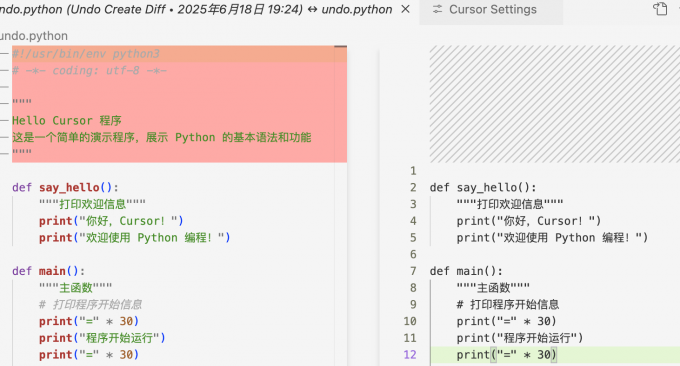This screenshot has width=680, height=366.
Task: Click deleted line starting with '这是一个简单的演示程序'
Action: point(161,137)
